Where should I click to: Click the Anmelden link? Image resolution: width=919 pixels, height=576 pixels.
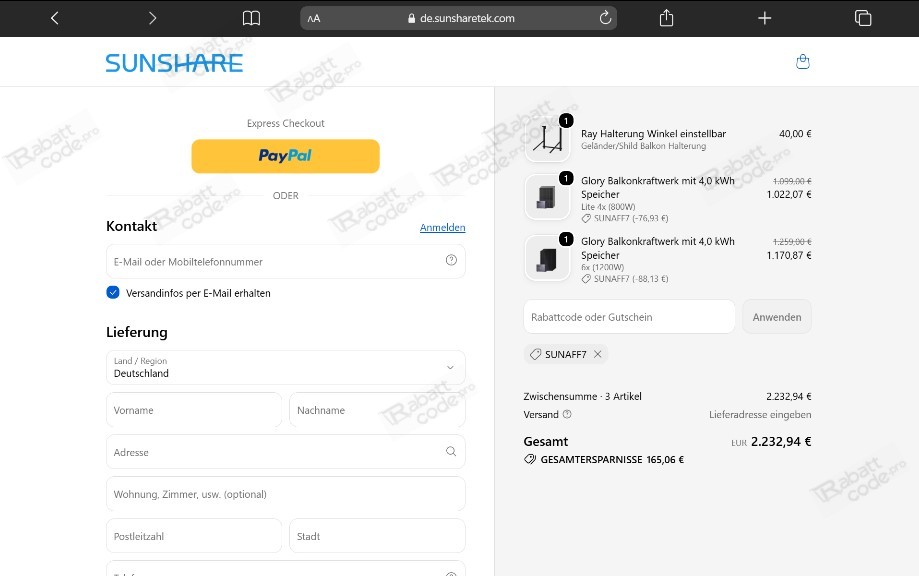(443, 227)
